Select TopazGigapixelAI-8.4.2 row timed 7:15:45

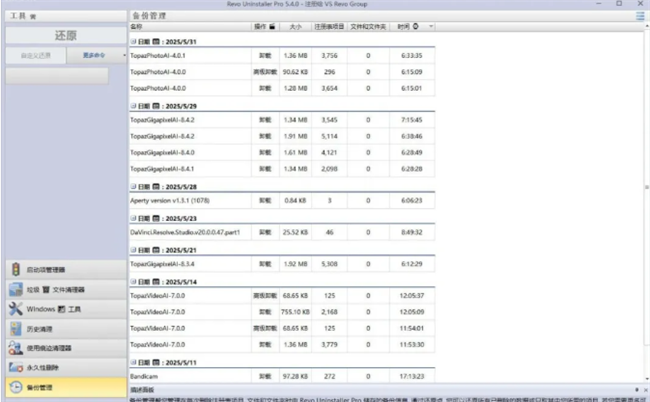click(282, 120)
